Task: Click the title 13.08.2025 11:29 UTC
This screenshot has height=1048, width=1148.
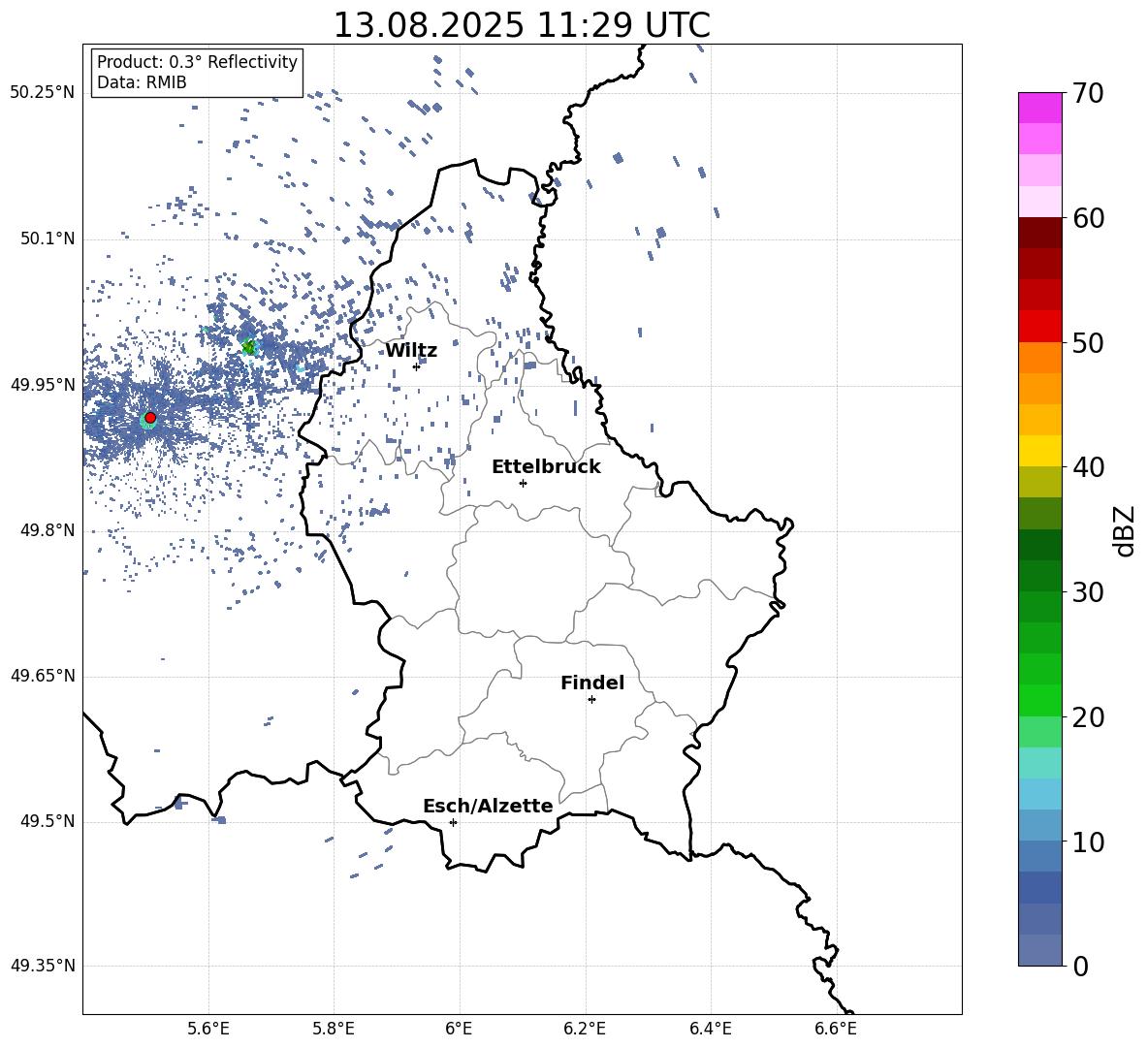Action: [x=522, y=25]
